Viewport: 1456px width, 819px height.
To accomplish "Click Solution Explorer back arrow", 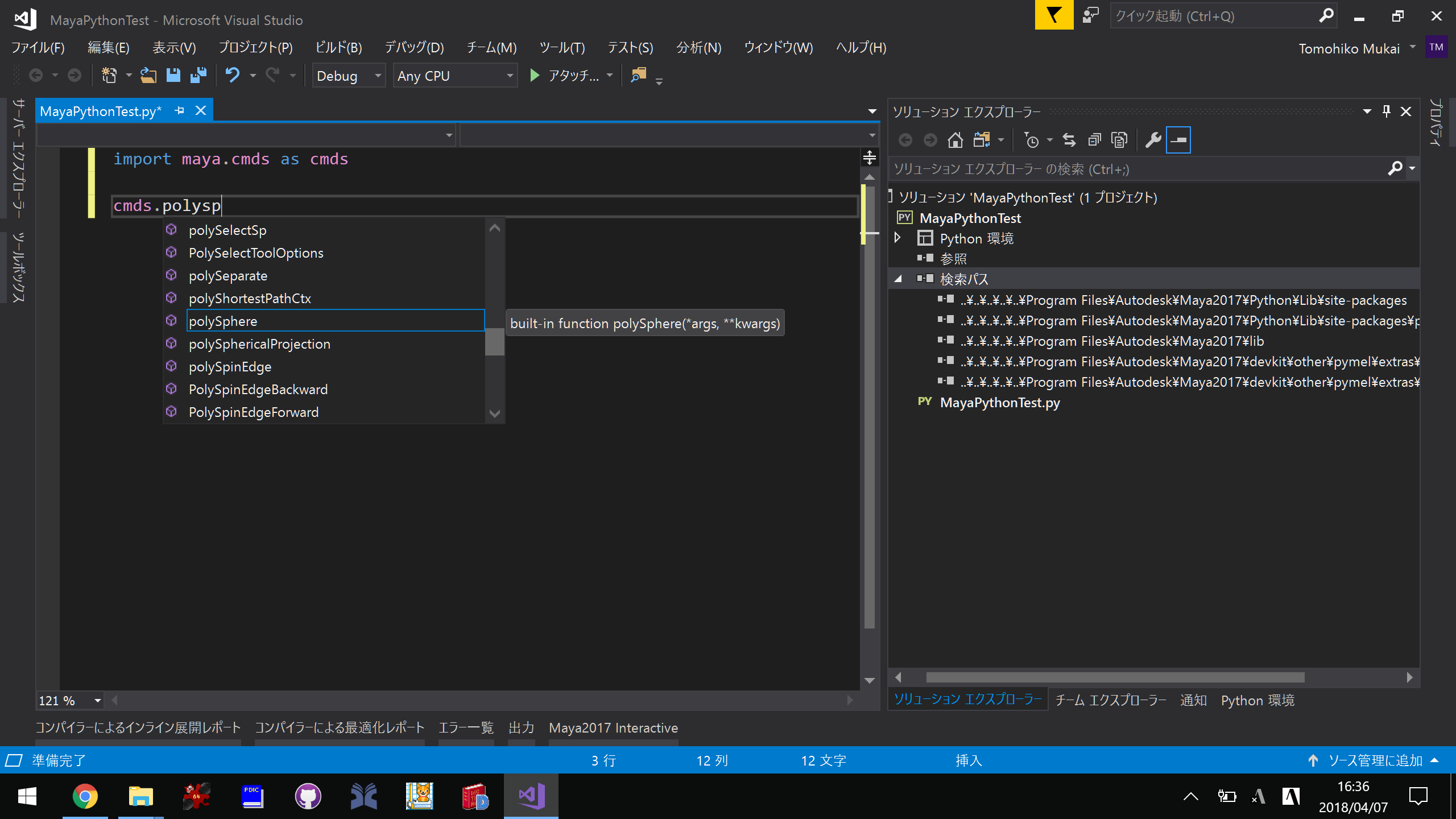I will (x=905, y=140).
